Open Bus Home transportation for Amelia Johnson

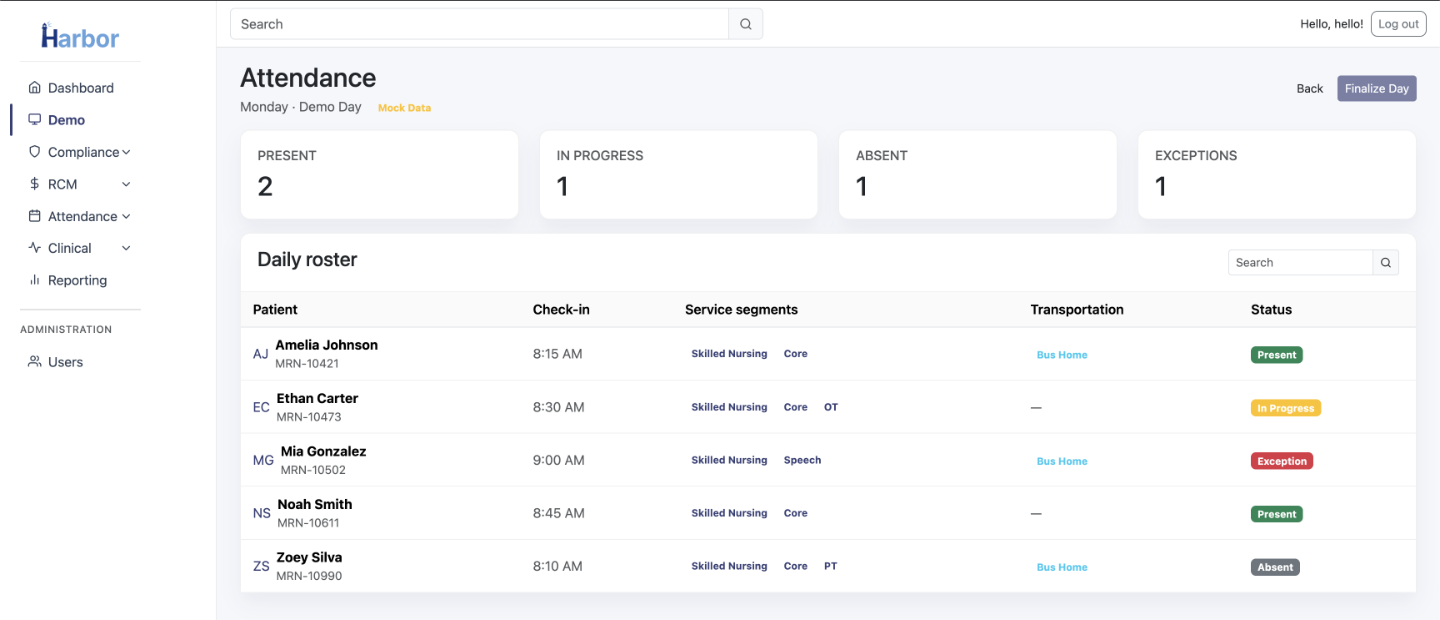pyautogui.click(x=1061, y=354)
